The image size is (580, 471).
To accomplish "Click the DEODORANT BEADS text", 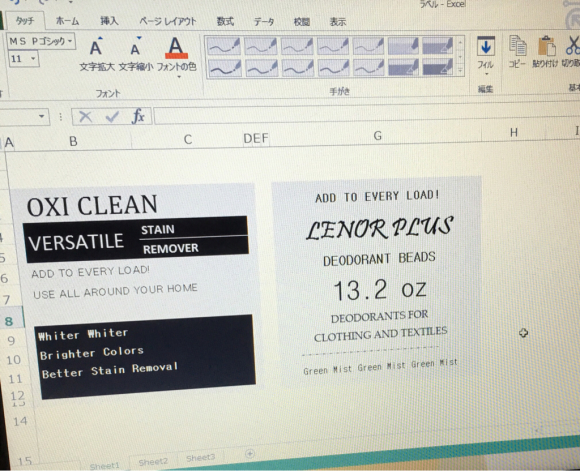I will point(379,259).
